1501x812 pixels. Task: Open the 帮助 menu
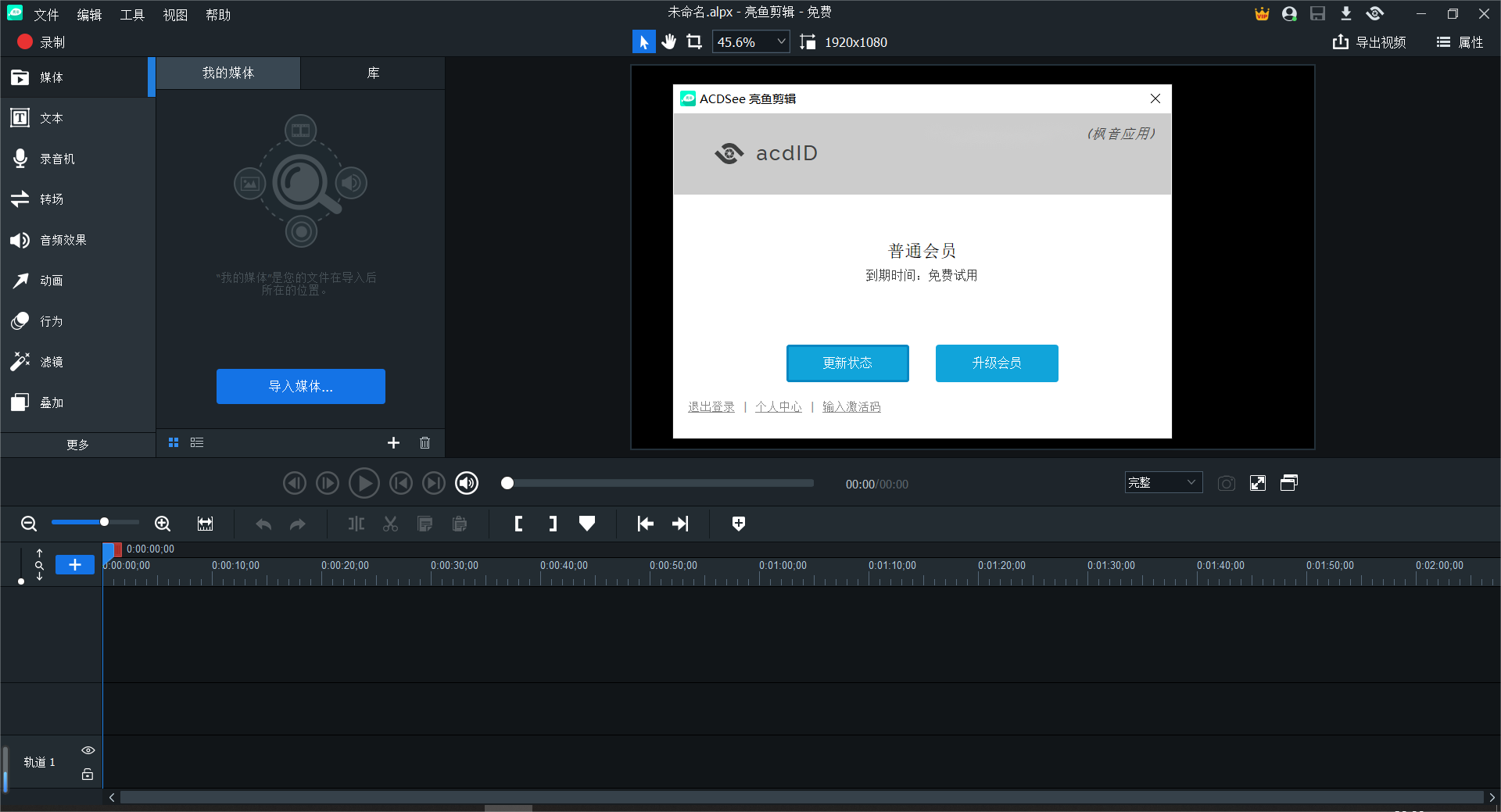(218, 15)
